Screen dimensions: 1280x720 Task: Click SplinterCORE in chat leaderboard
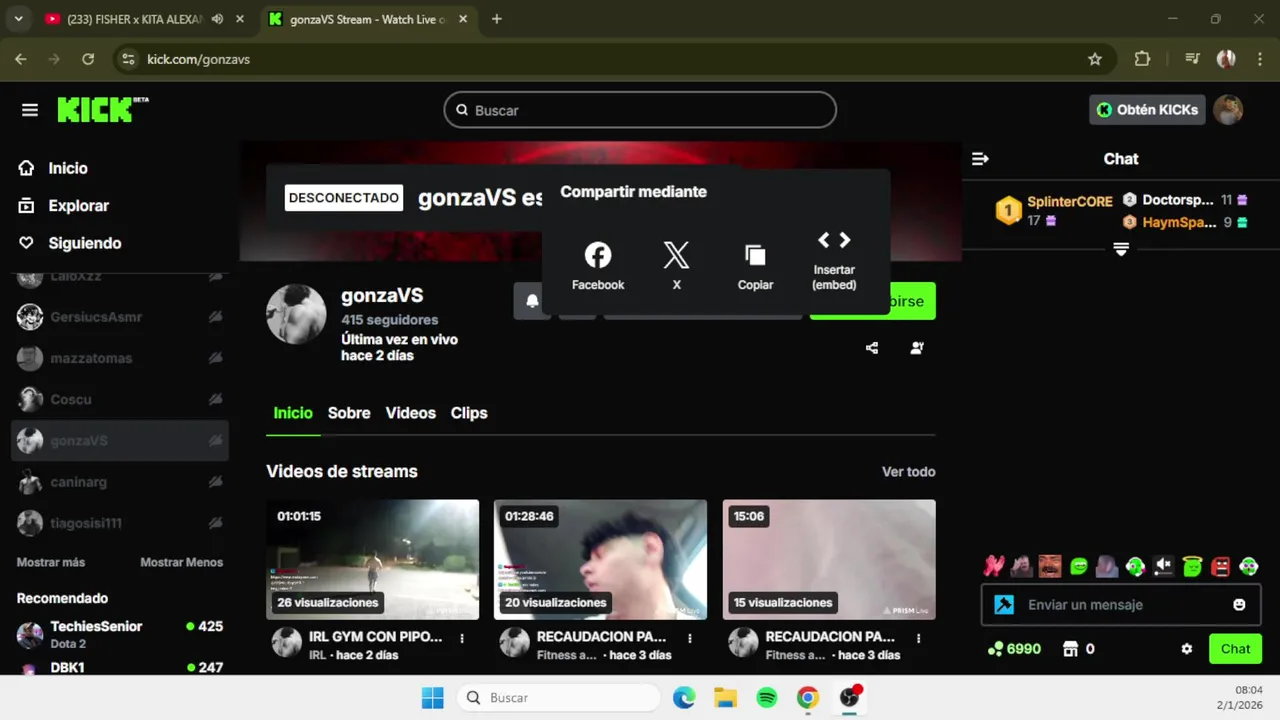1069,201
